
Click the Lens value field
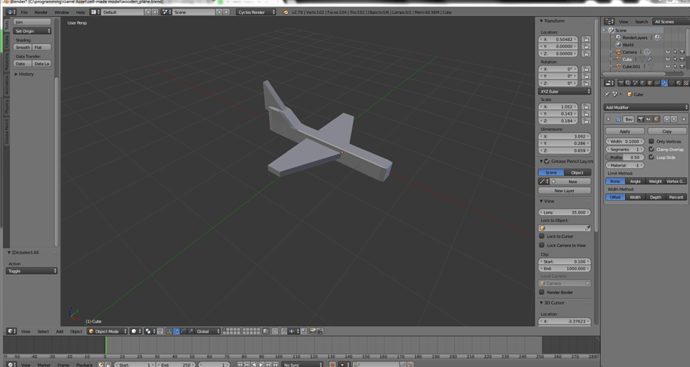565,212
